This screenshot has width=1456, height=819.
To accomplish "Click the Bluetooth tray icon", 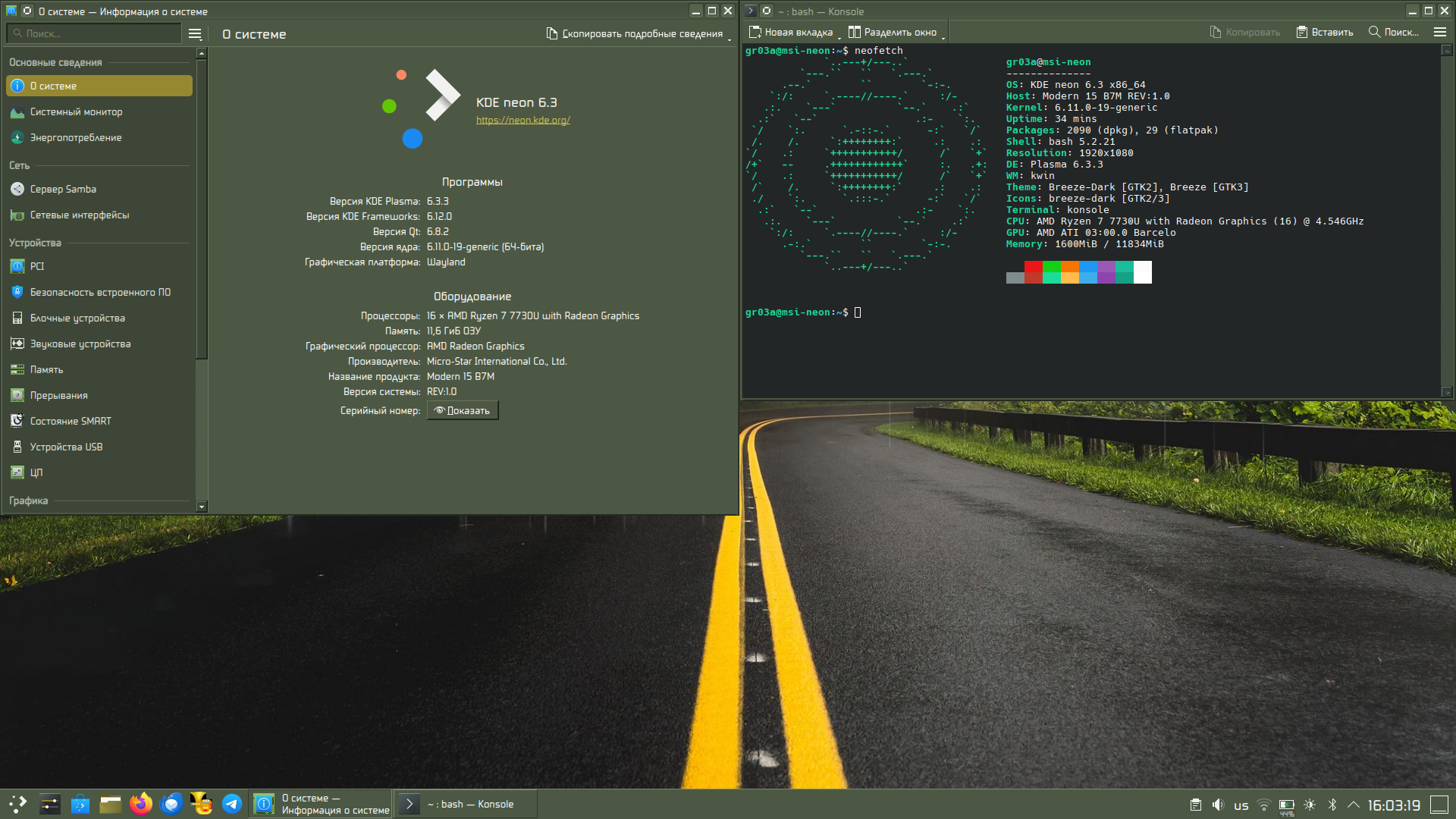I will click(1332, 805).
